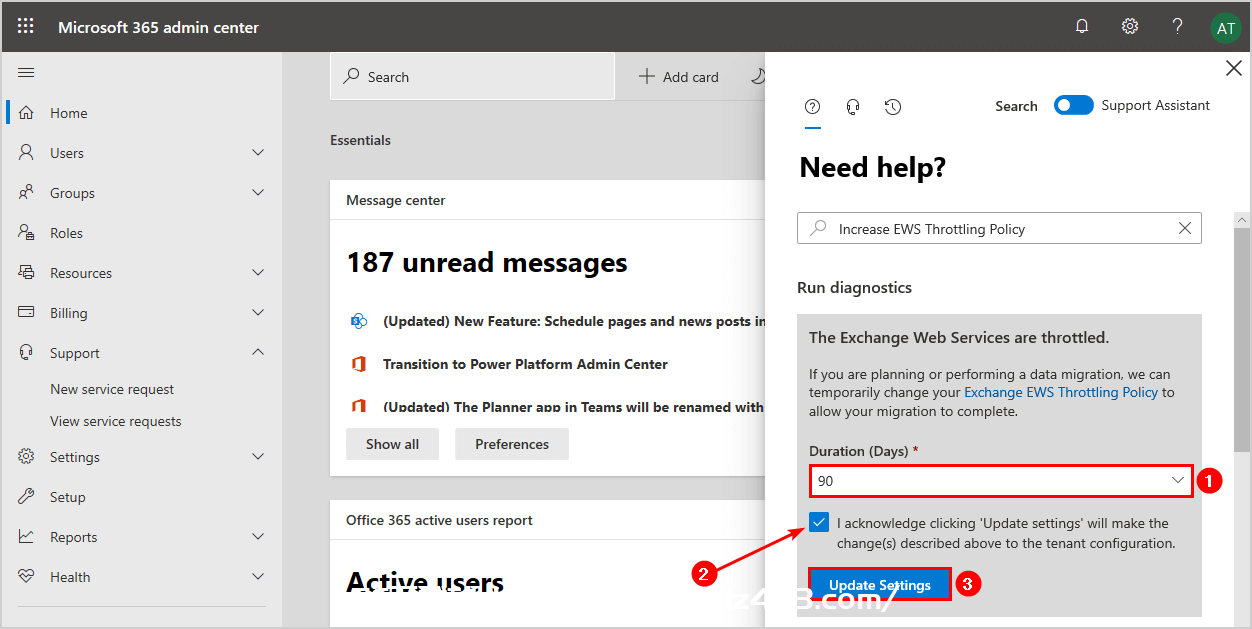Open the history clock tab in help pane
The height and width of the screenshot is (629, 1252).
tap(893, 107)
